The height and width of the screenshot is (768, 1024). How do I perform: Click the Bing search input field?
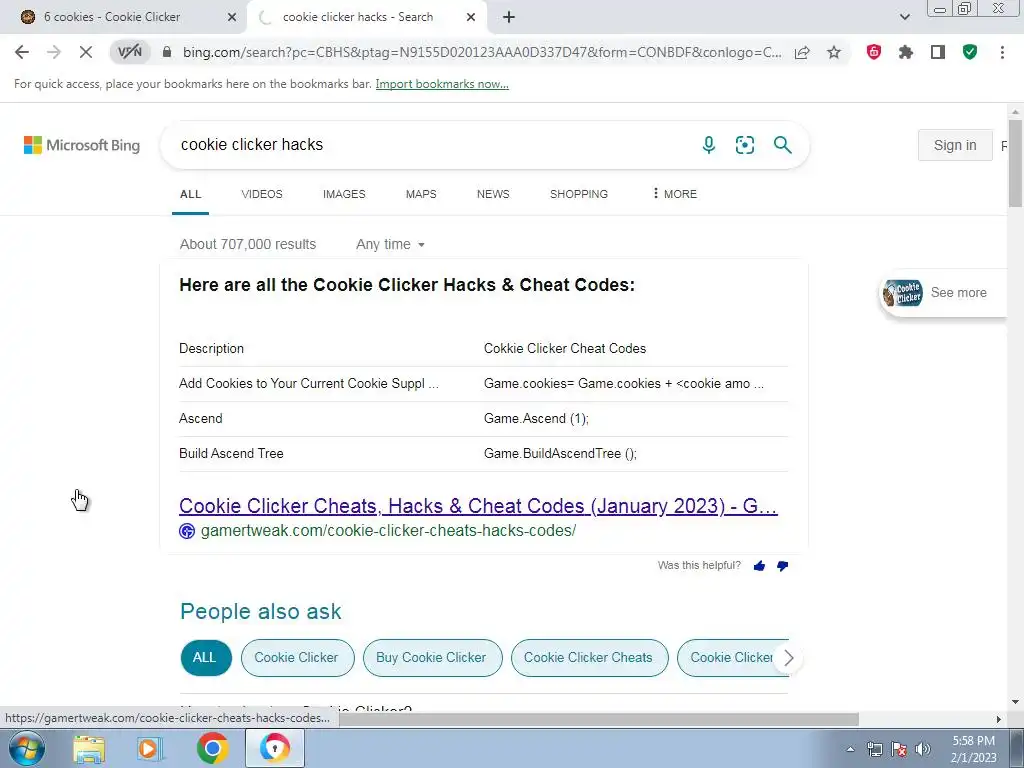[x=431, y=144]
